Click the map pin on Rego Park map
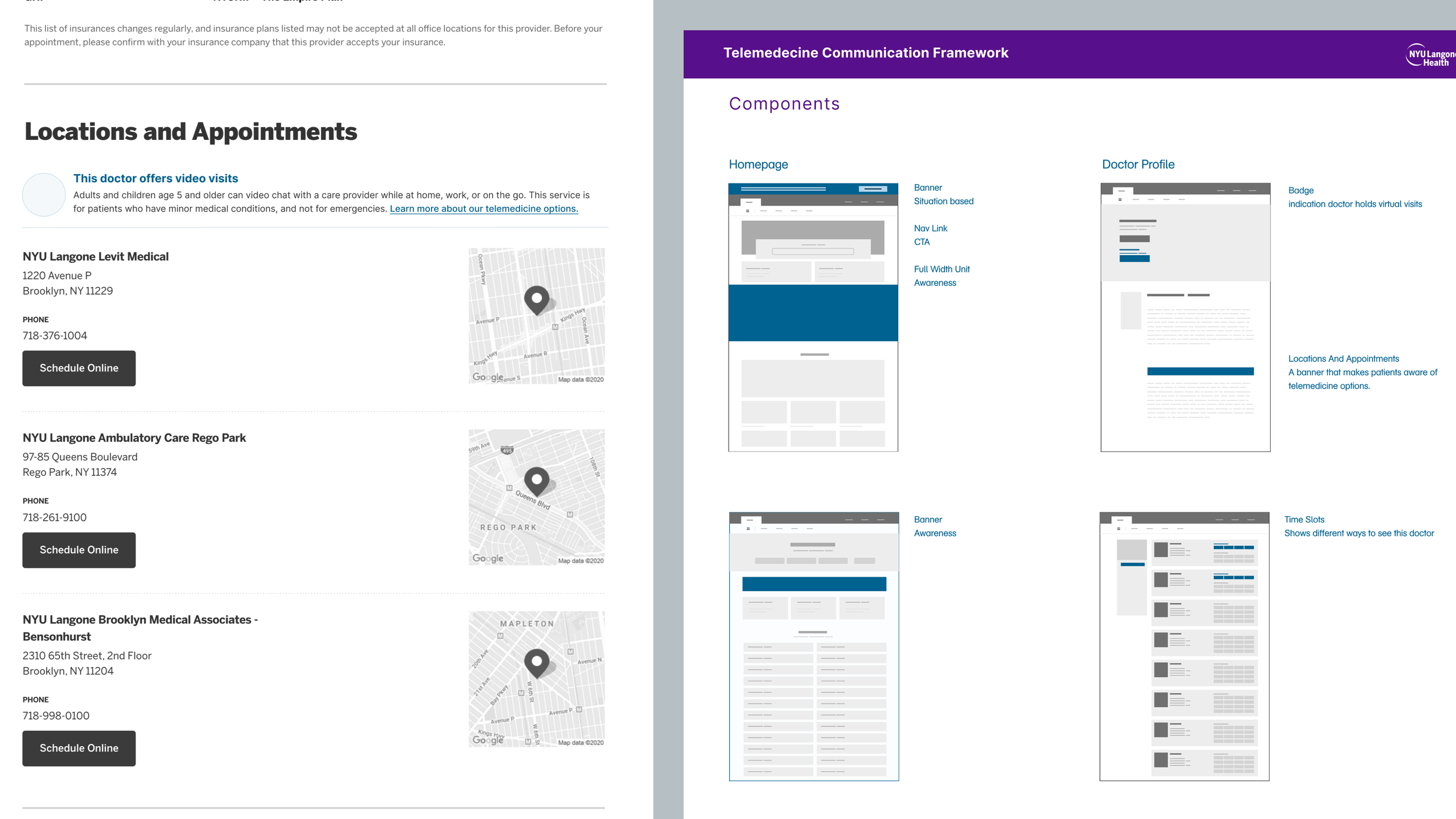 pyautogui.click(x=537, y=482)
